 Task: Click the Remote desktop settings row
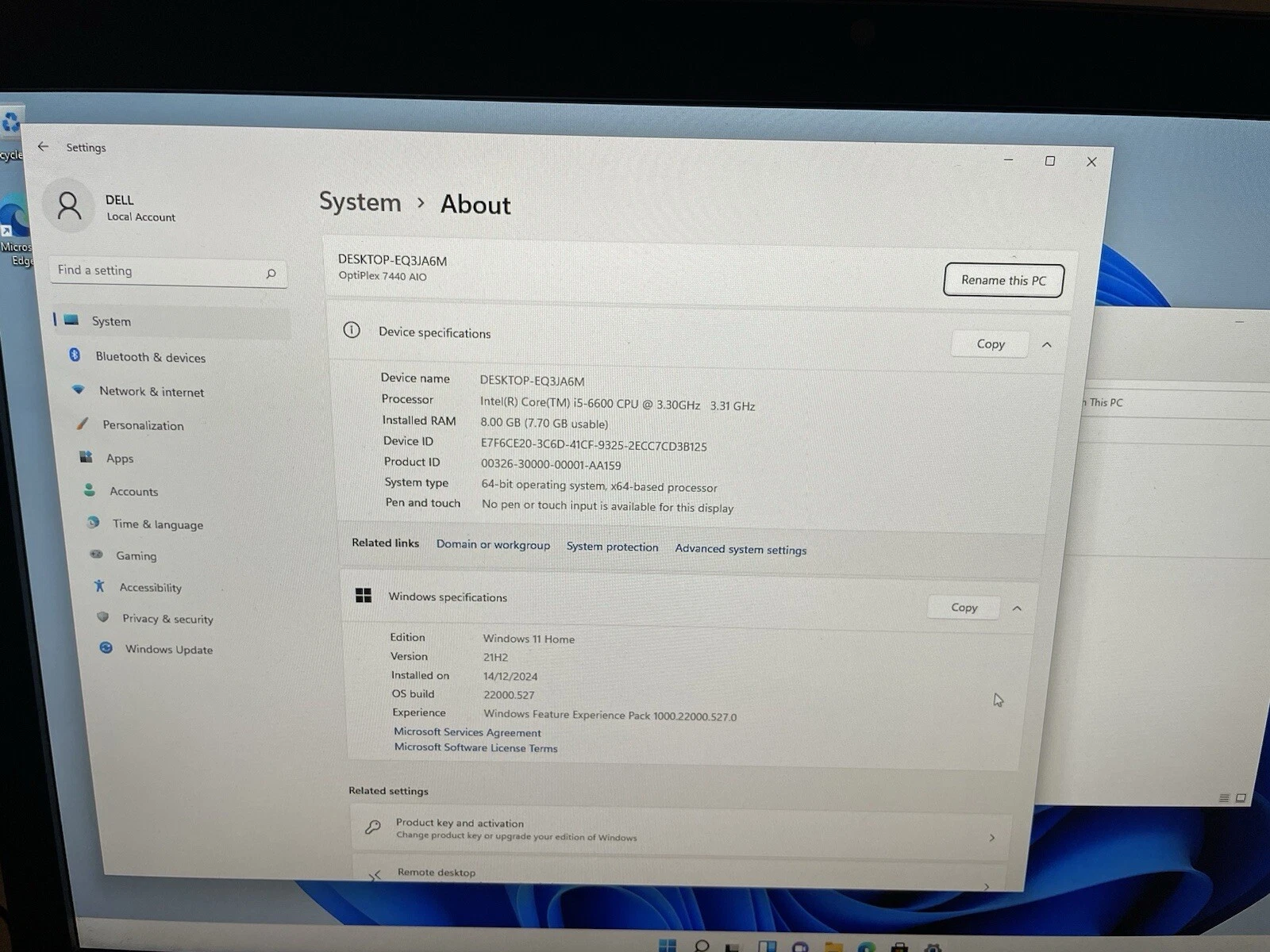(x=679, y=873)
